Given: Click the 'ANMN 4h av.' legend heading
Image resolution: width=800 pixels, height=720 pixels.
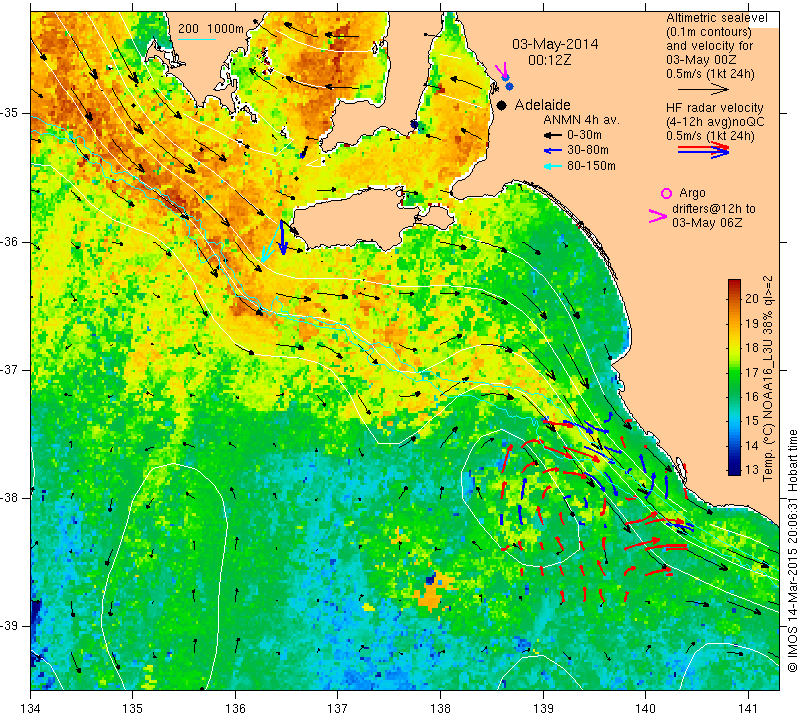Looking at the screenshot, I should pyautogui.click(x=581, y=120).
